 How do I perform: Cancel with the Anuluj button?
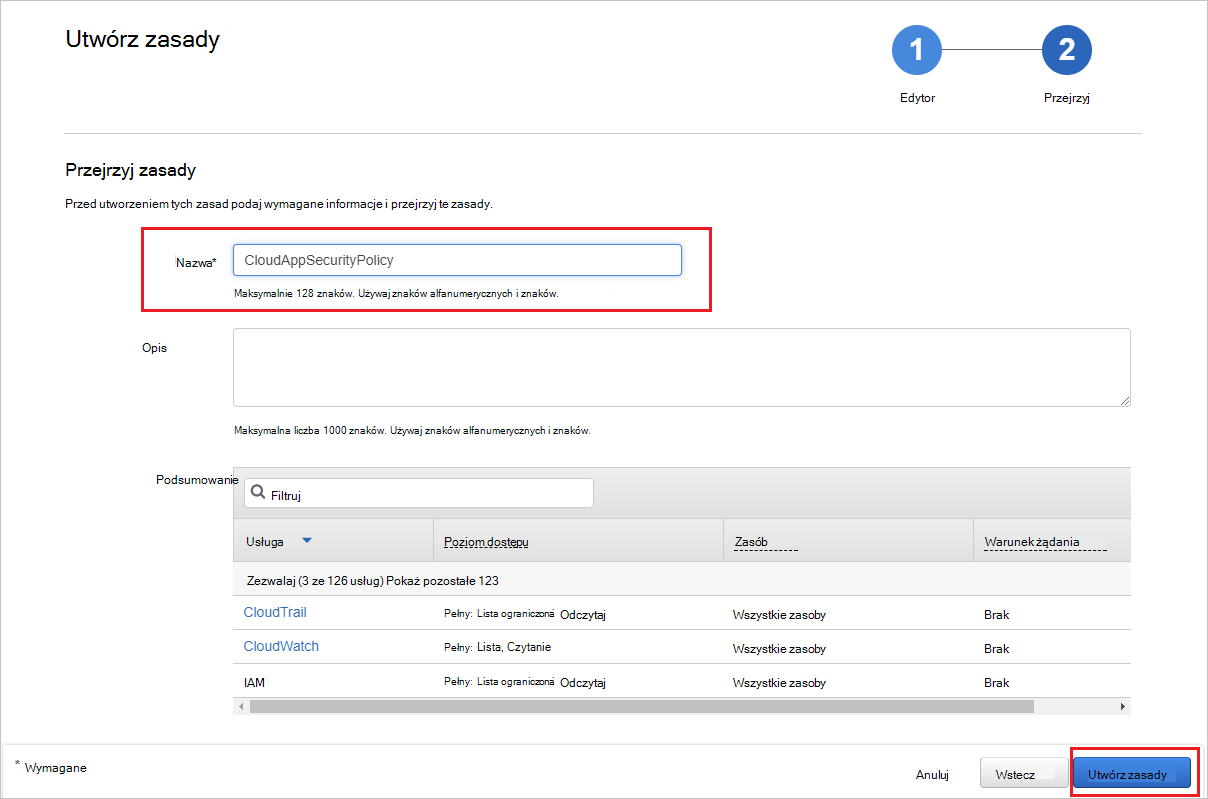[932, 775]
